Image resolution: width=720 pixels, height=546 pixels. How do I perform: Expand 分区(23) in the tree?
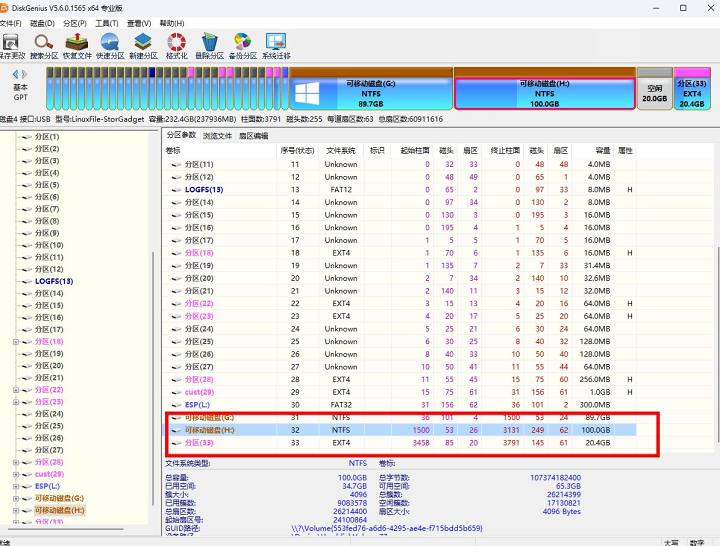(16, 402)
